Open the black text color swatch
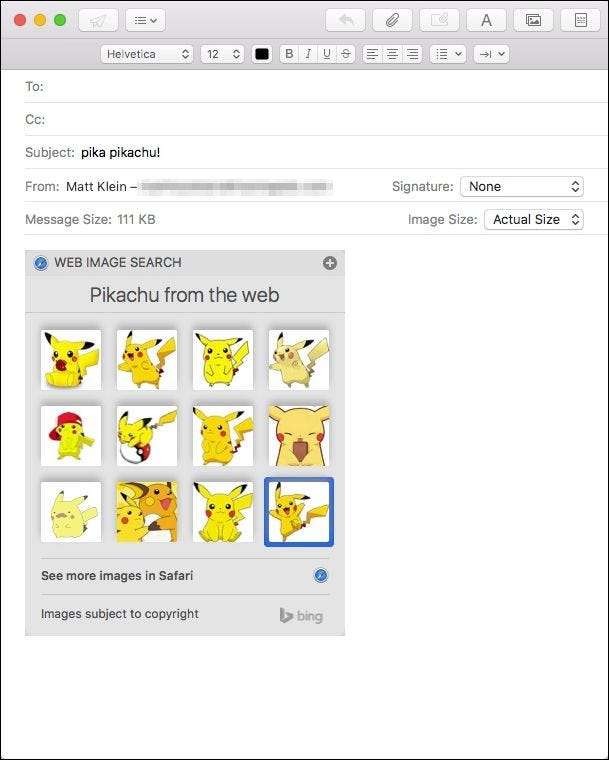609x760 pixels. click(x=262, y=54)
